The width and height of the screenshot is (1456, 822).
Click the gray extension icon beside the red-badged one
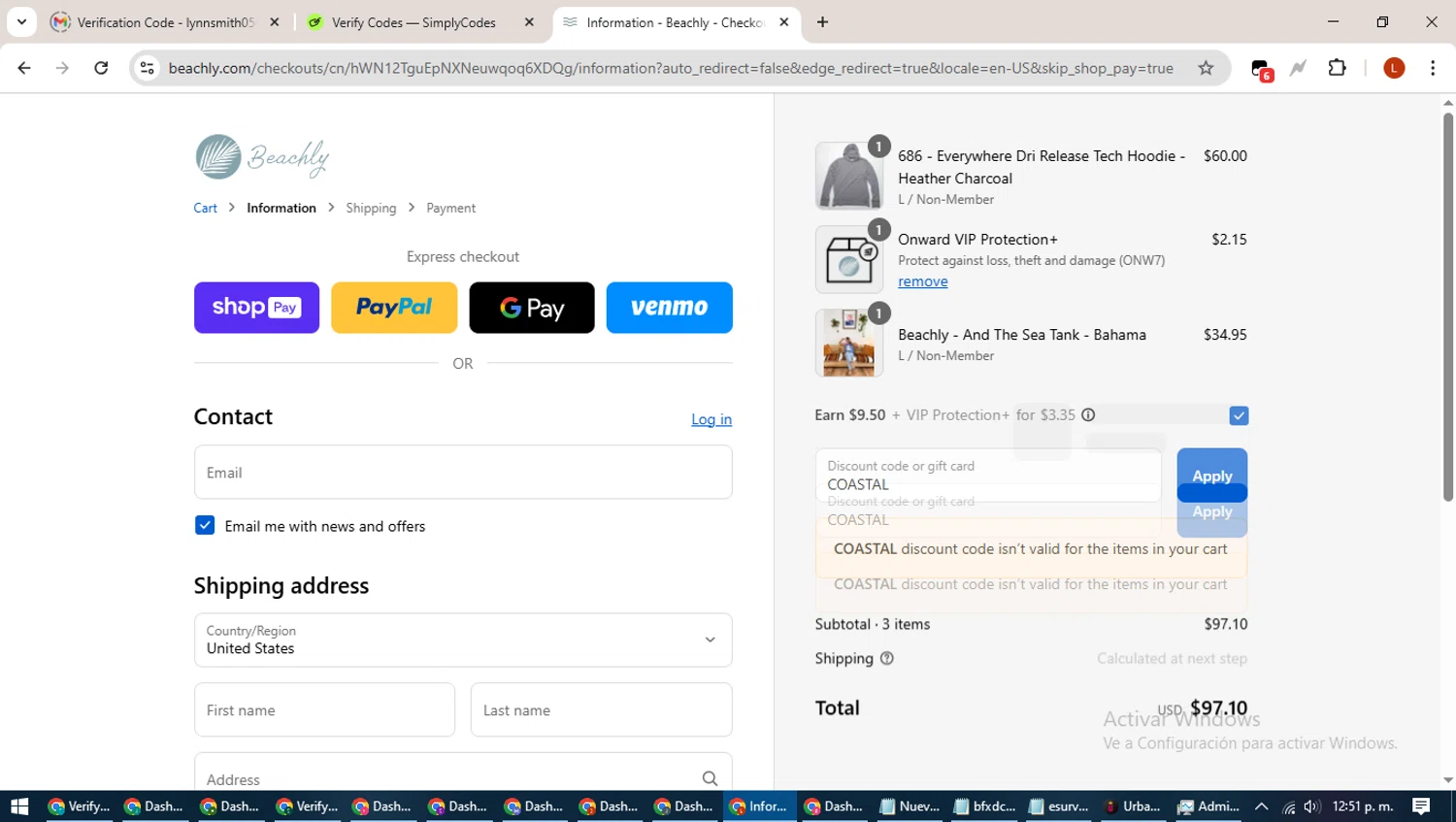(x=1298, y=68)
